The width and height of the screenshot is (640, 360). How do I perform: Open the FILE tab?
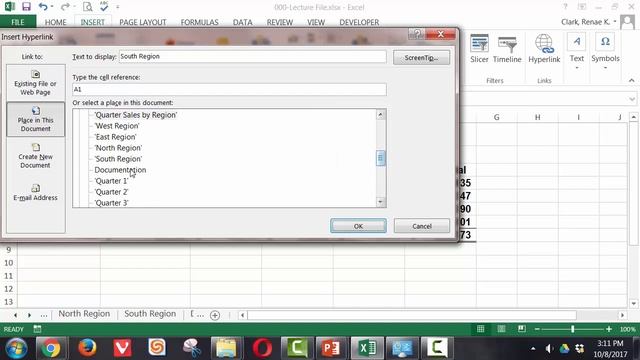(x=18, y=22)
